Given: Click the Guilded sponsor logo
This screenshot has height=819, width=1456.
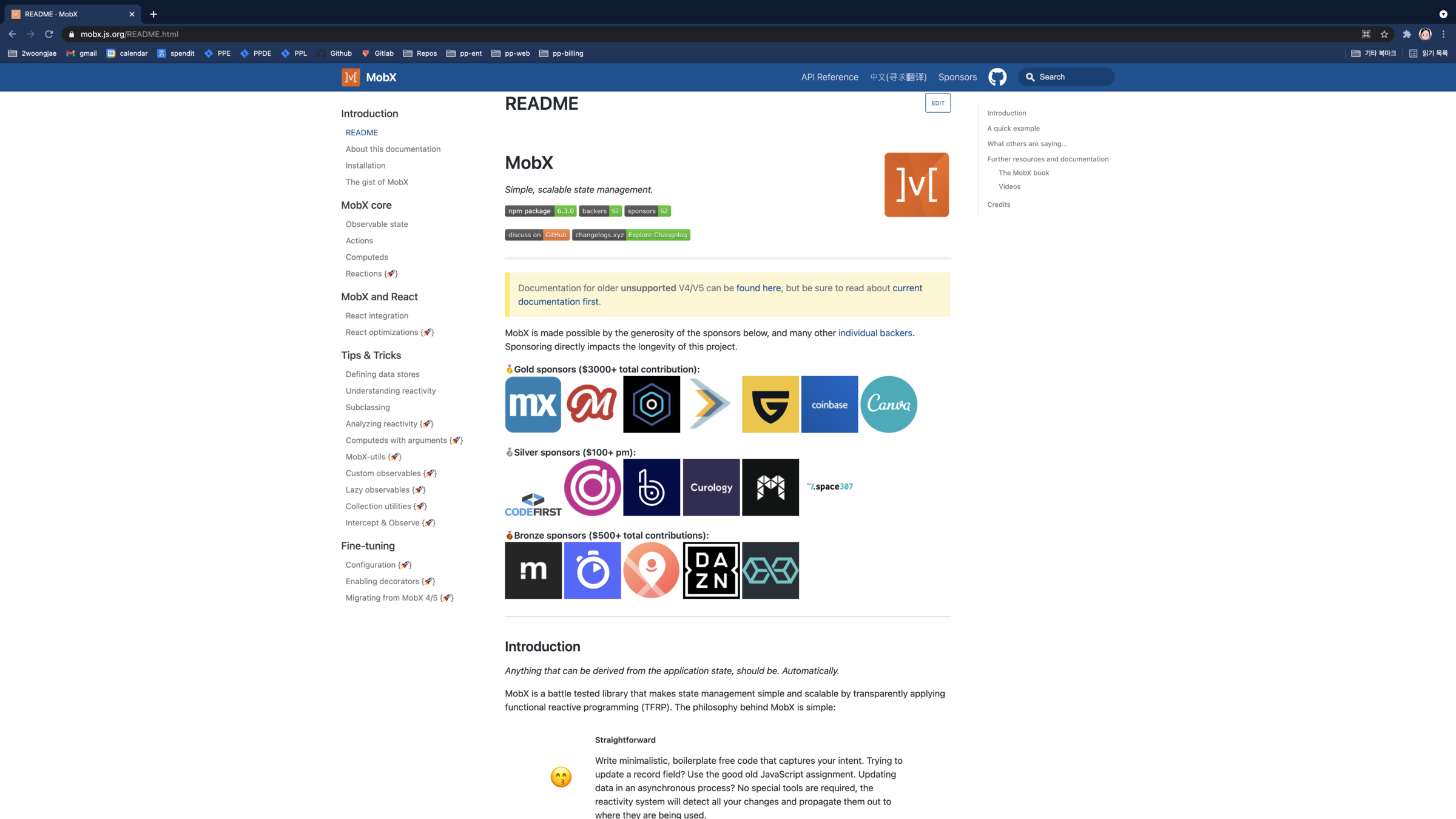Looking at the screenshot, I should click(x=770, y=404).
